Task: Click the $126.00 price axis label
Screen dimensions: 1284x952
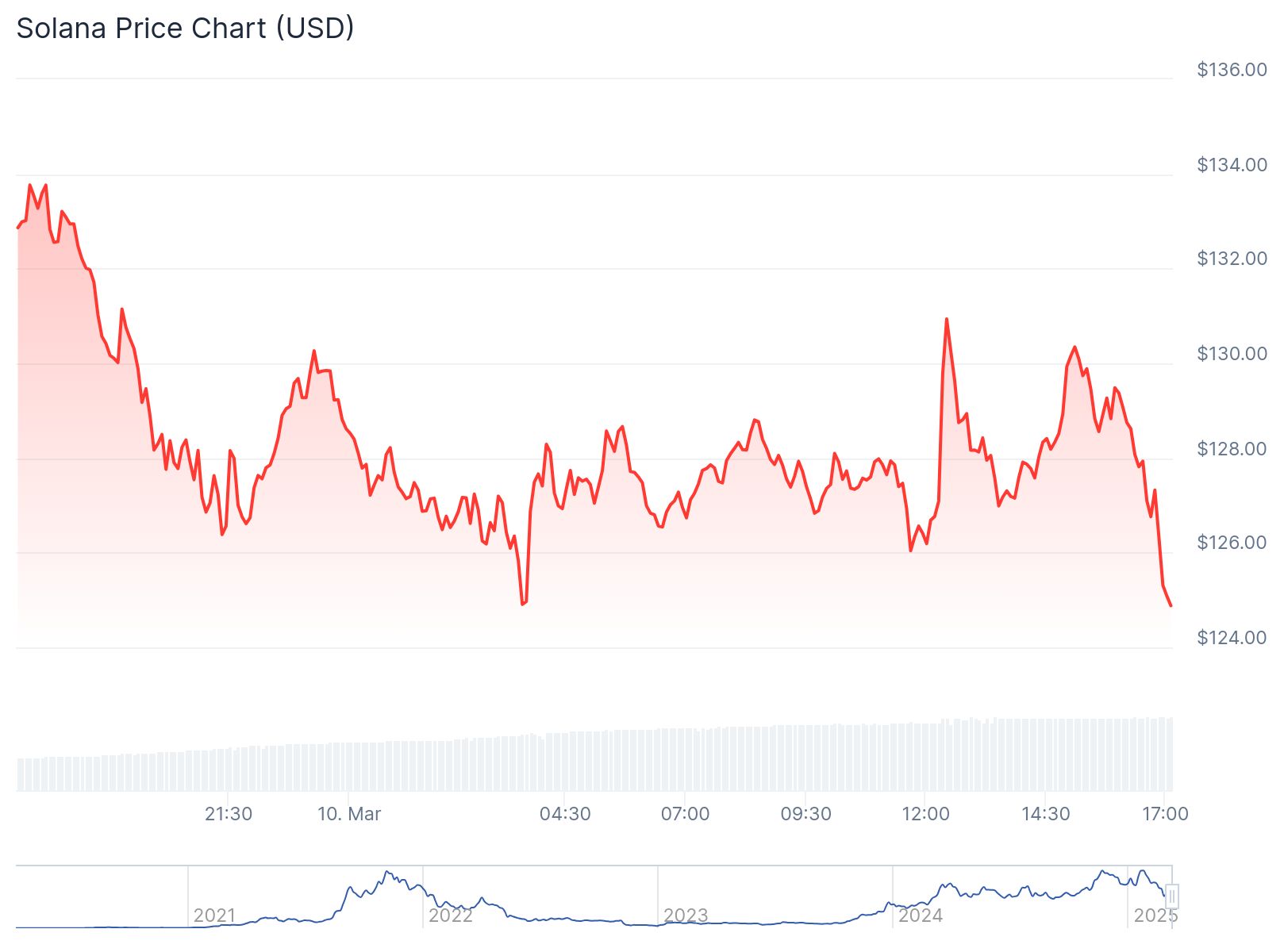Action: tap(1232, 543)
